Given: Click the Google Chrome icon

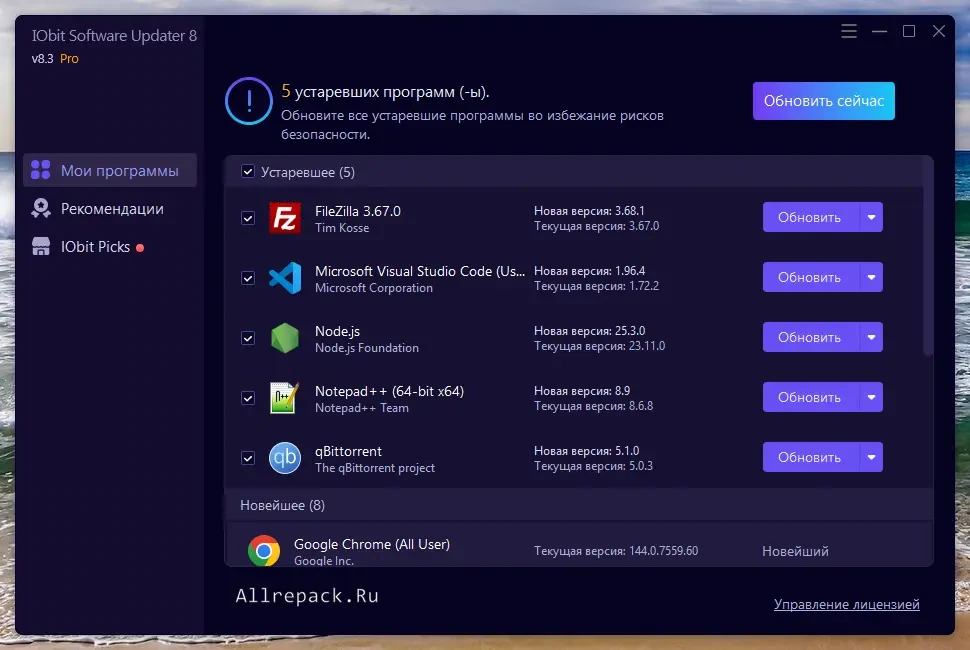Looking at the screenshot, I should pos(264,550).
